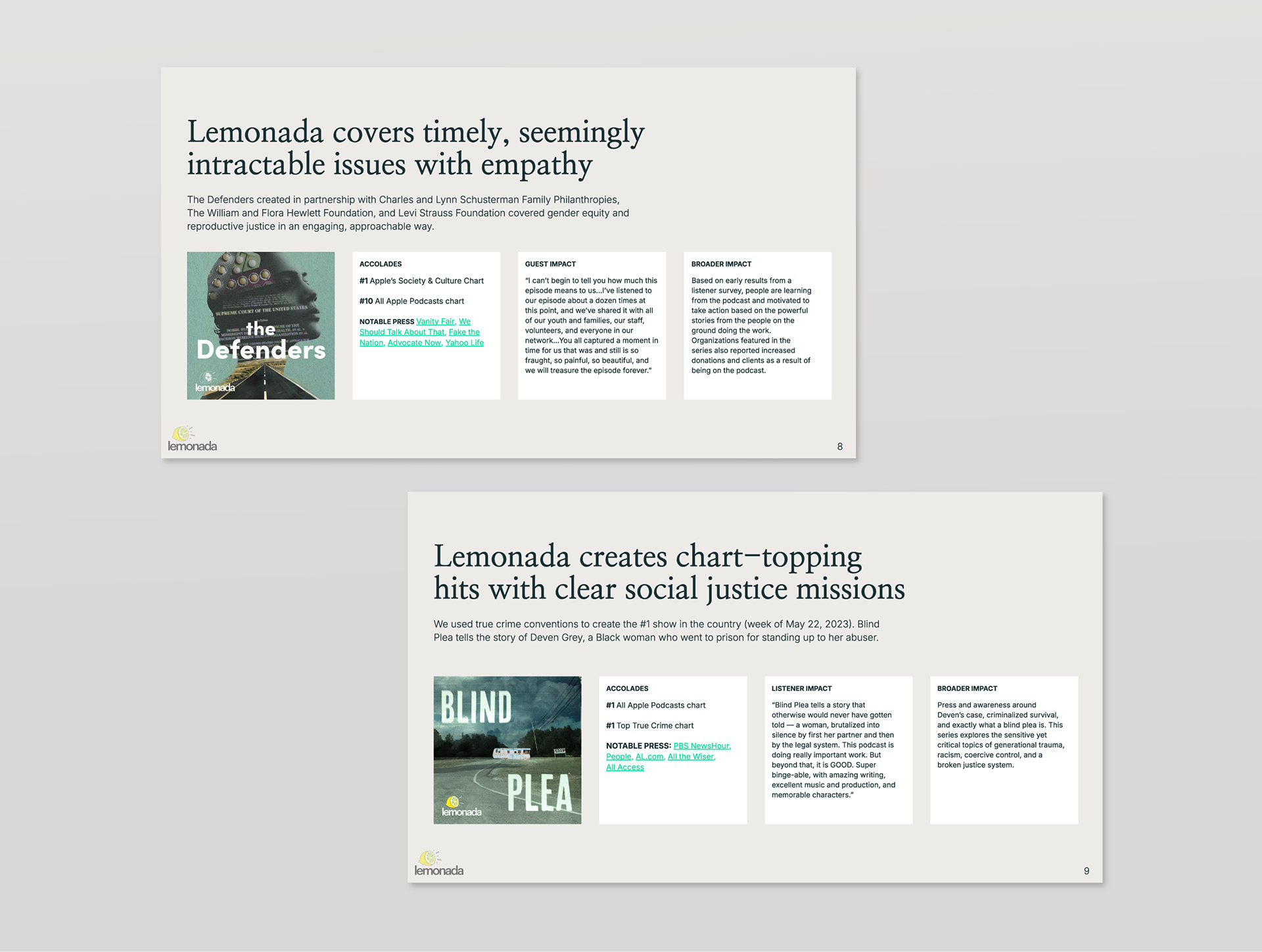
Task: Open the PBS NewsHour press link
Action: 702,746
